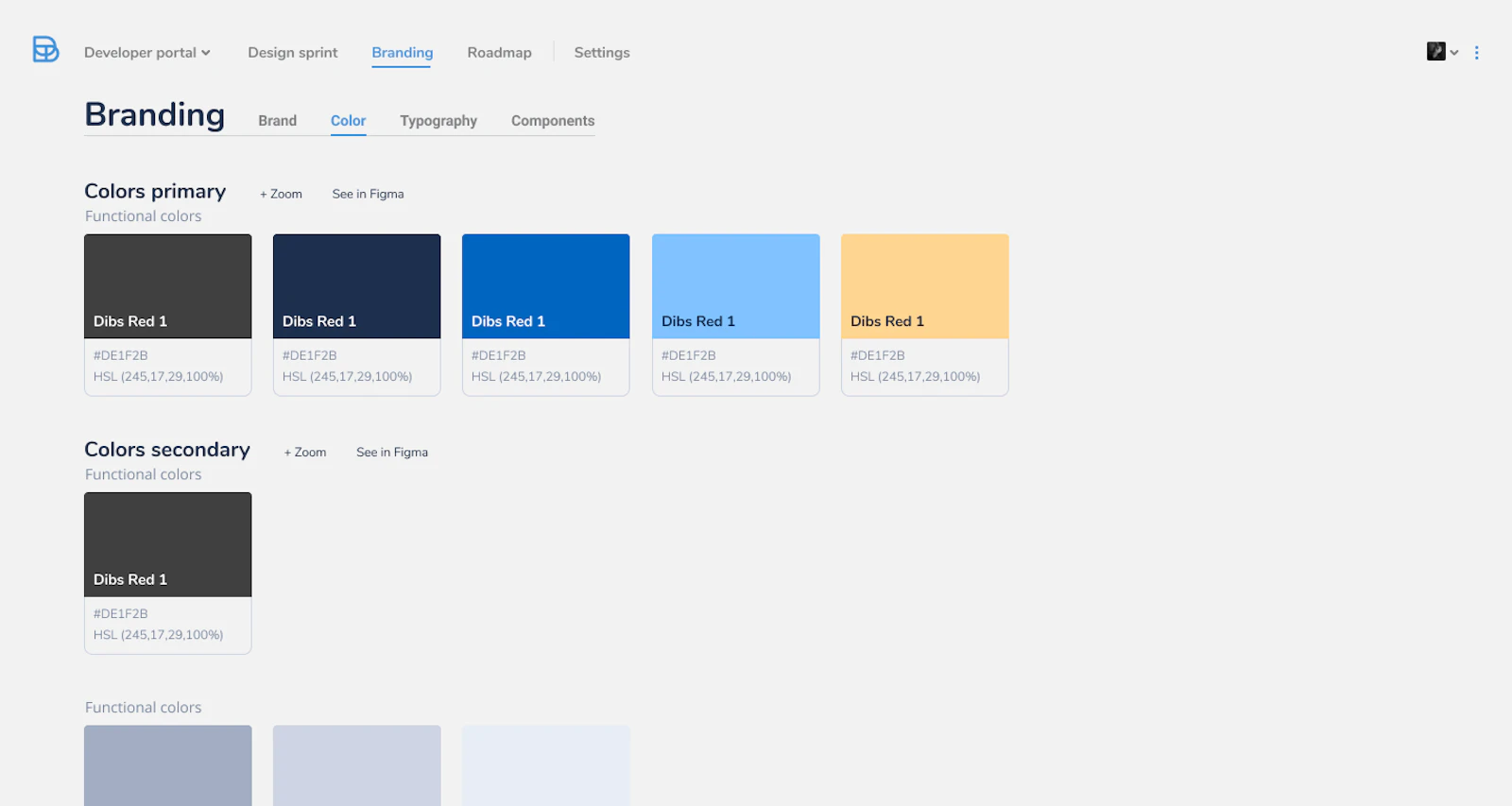The image size is (1512, 806).
Task: Expand the user avatar dropdown arrow
Action: (1454, 53)
